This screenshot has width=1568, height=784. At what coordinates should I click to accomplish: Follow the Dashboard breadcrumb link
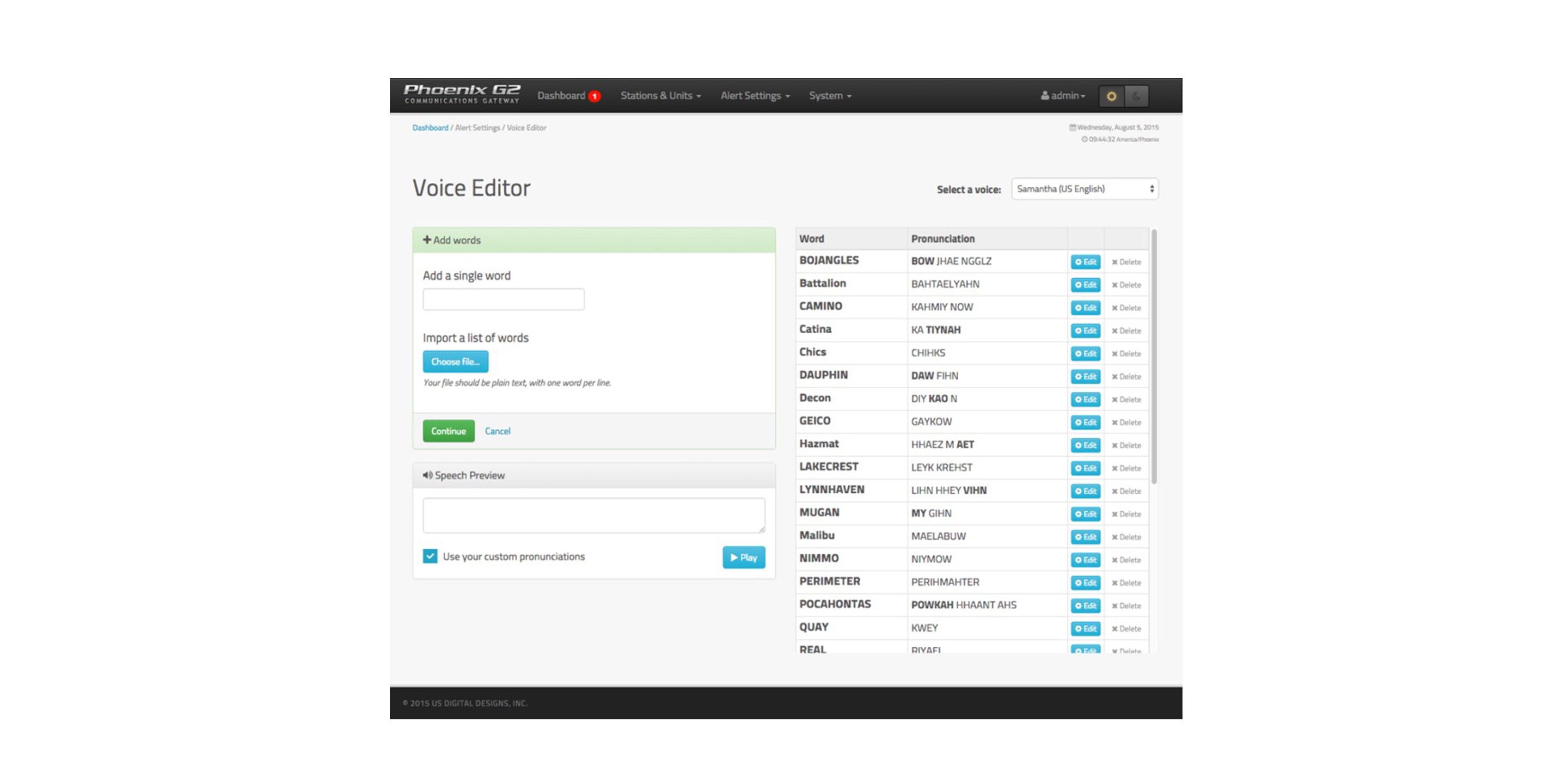pyautogui.click(x=430, y=128)
